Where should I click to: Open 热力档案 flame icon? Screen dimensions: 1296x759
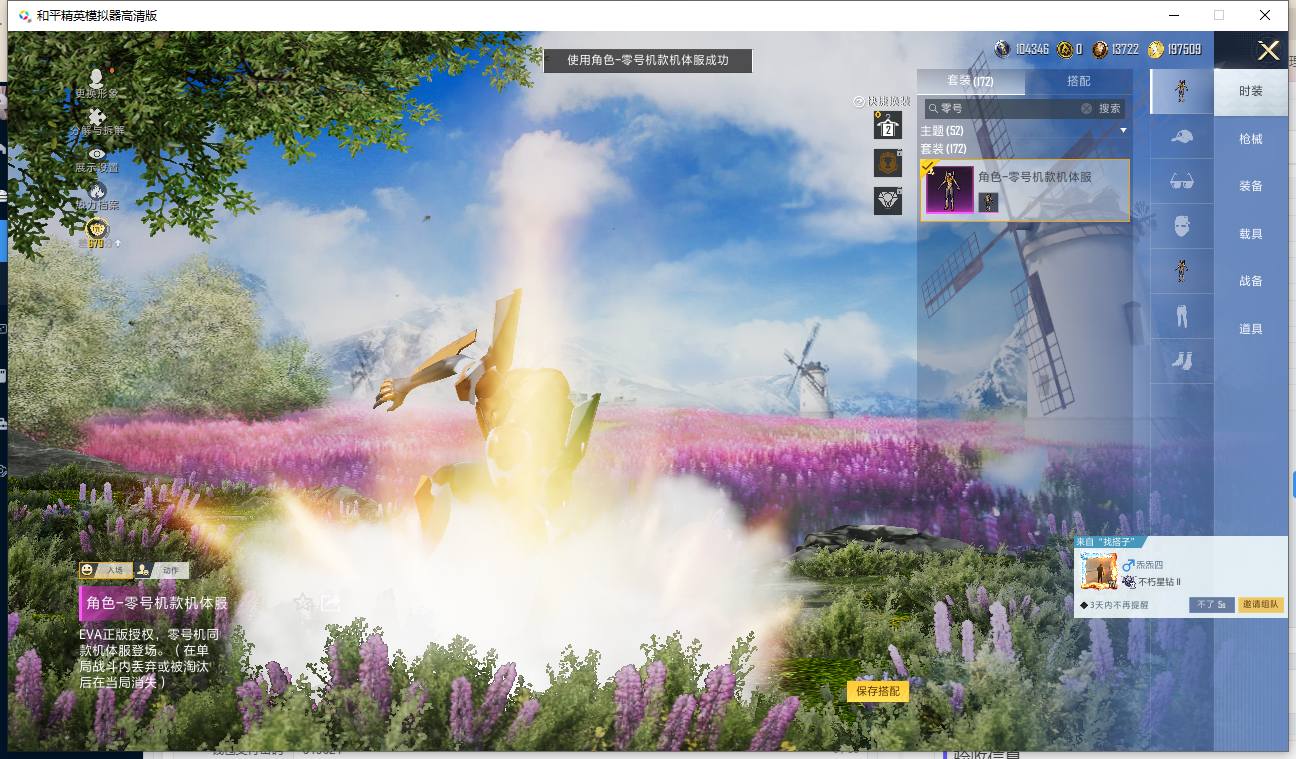click(97, 190)
